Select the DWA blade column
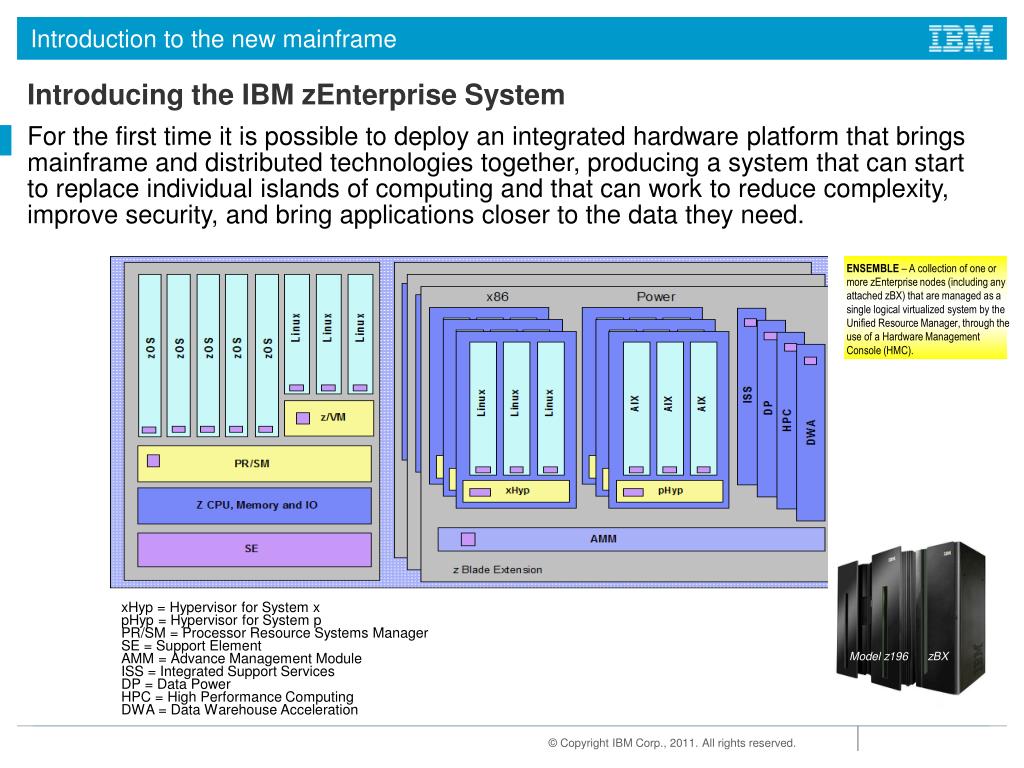This screenshot has height=768, width=1024. coord(810,432)
